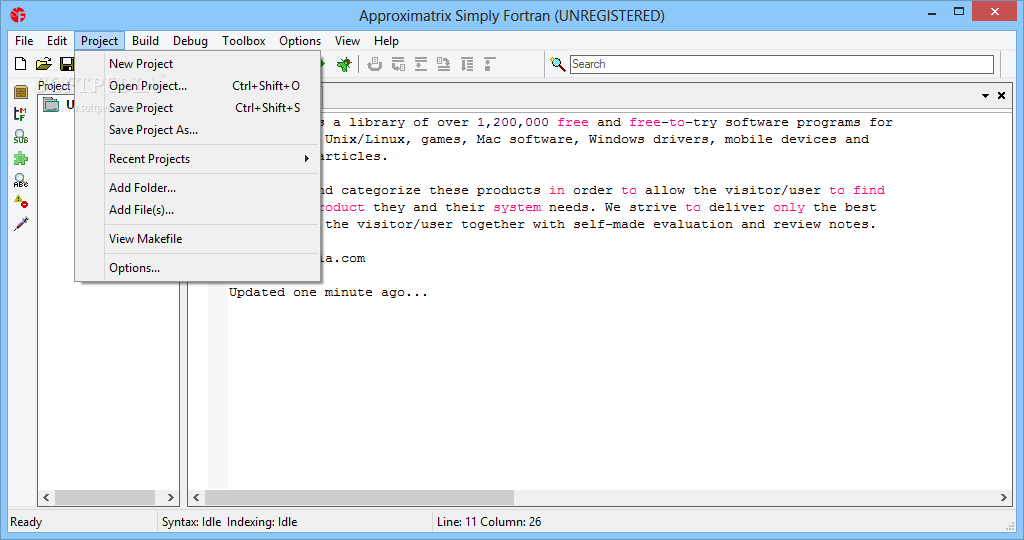Click the Simply Fortran app logo icon
1024x540 pixels.
coord(18,15)
